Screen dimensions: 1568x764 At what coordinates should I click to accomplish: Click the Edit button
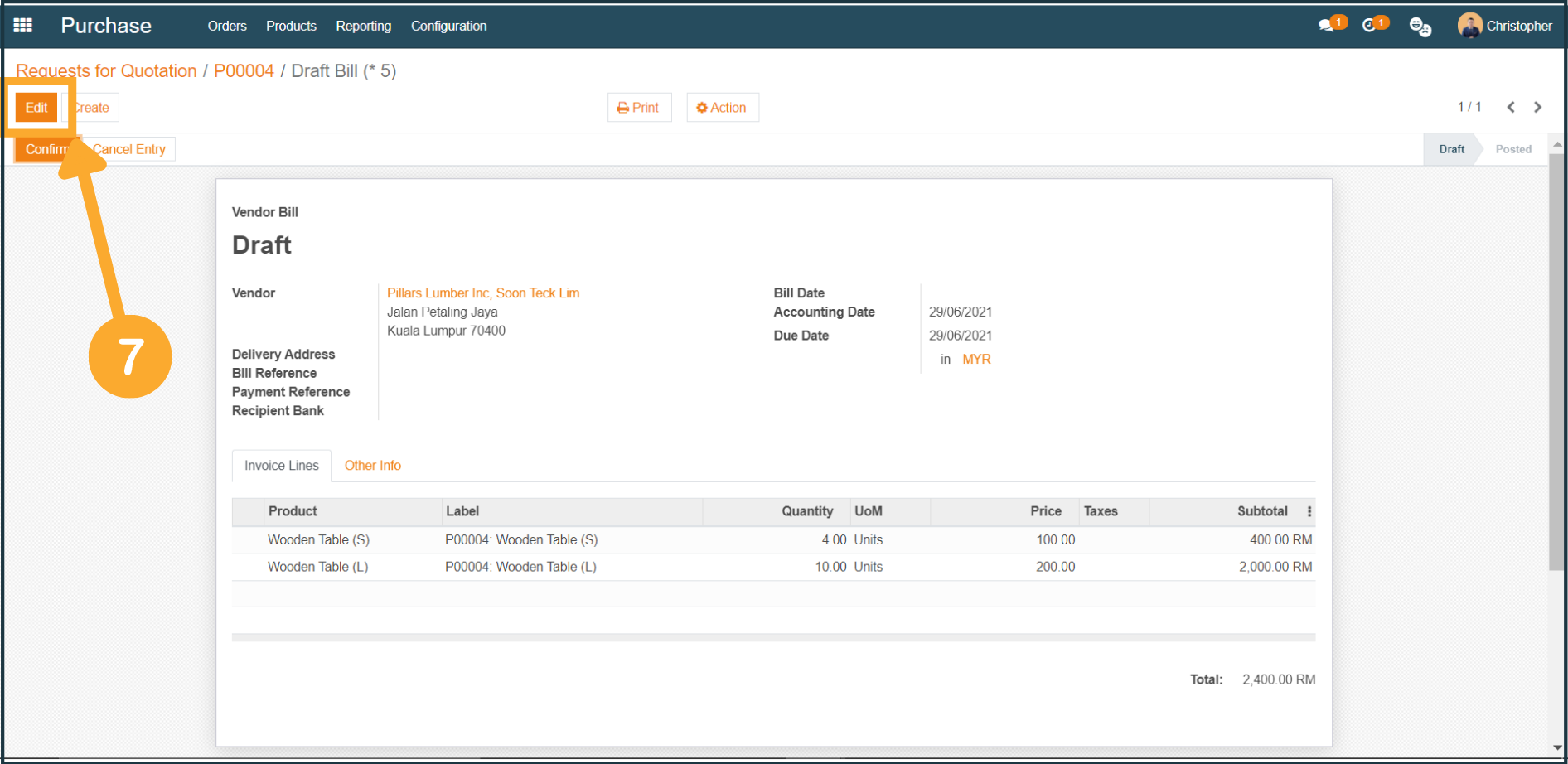36,108
